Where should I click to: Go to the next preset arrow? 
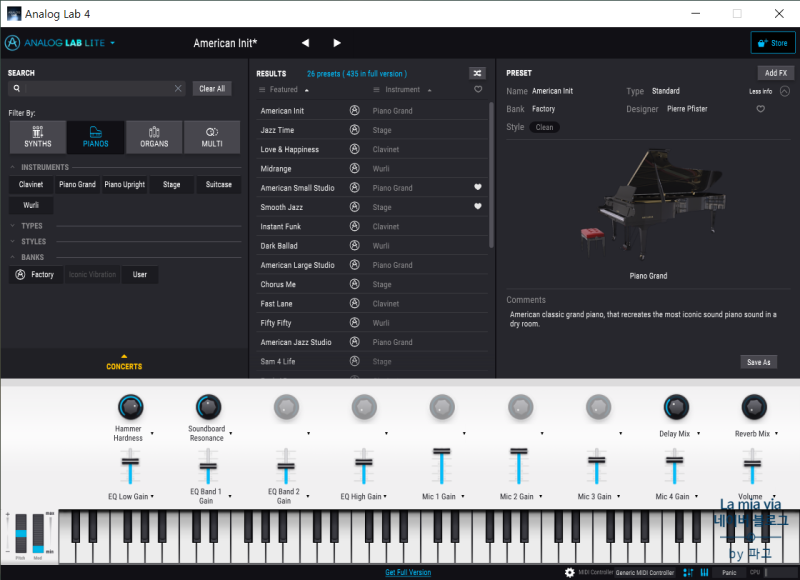tap(337, 43)
